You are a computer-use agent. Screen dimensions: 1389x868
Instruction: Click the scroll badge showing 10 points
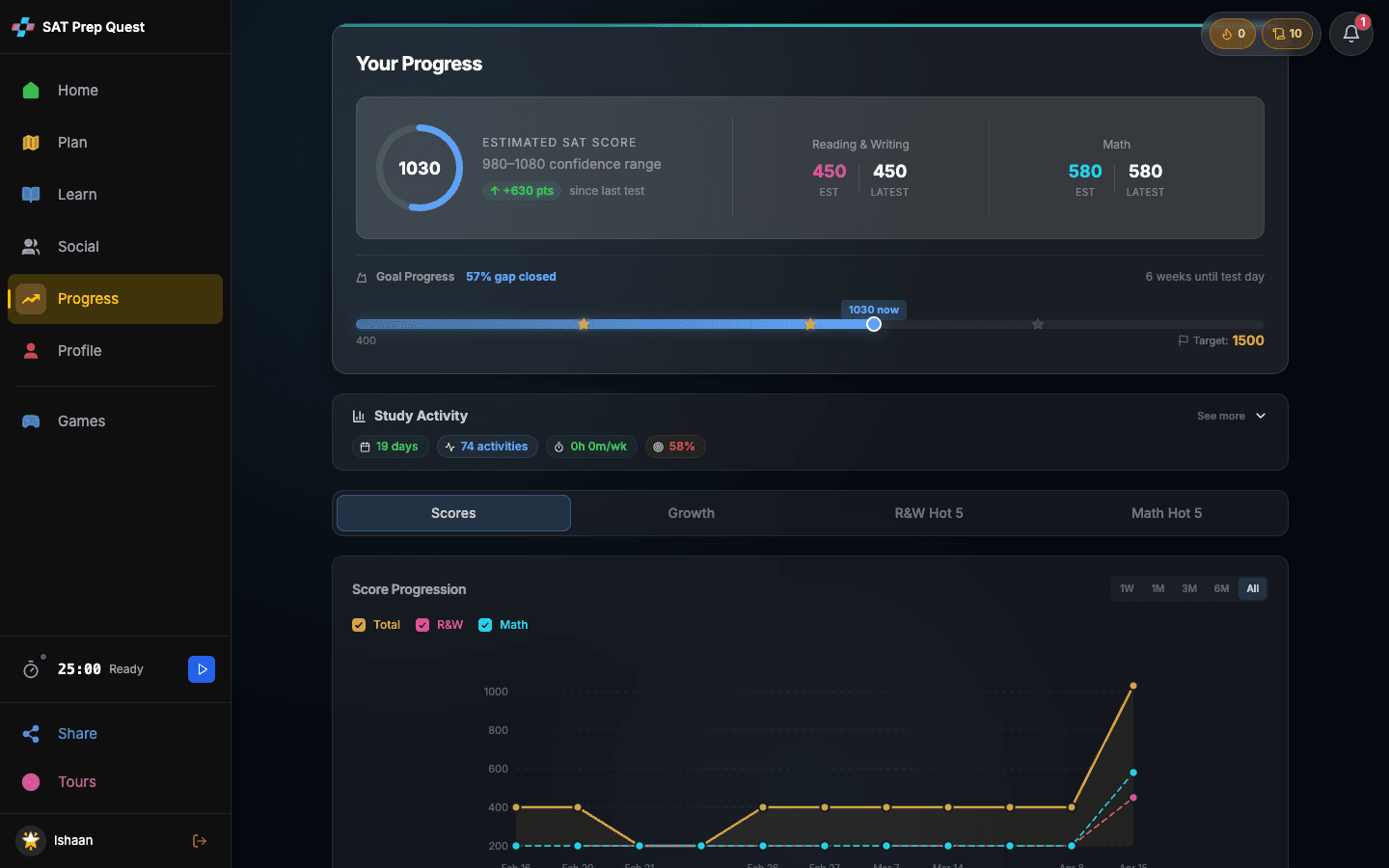click(1287, 33)
